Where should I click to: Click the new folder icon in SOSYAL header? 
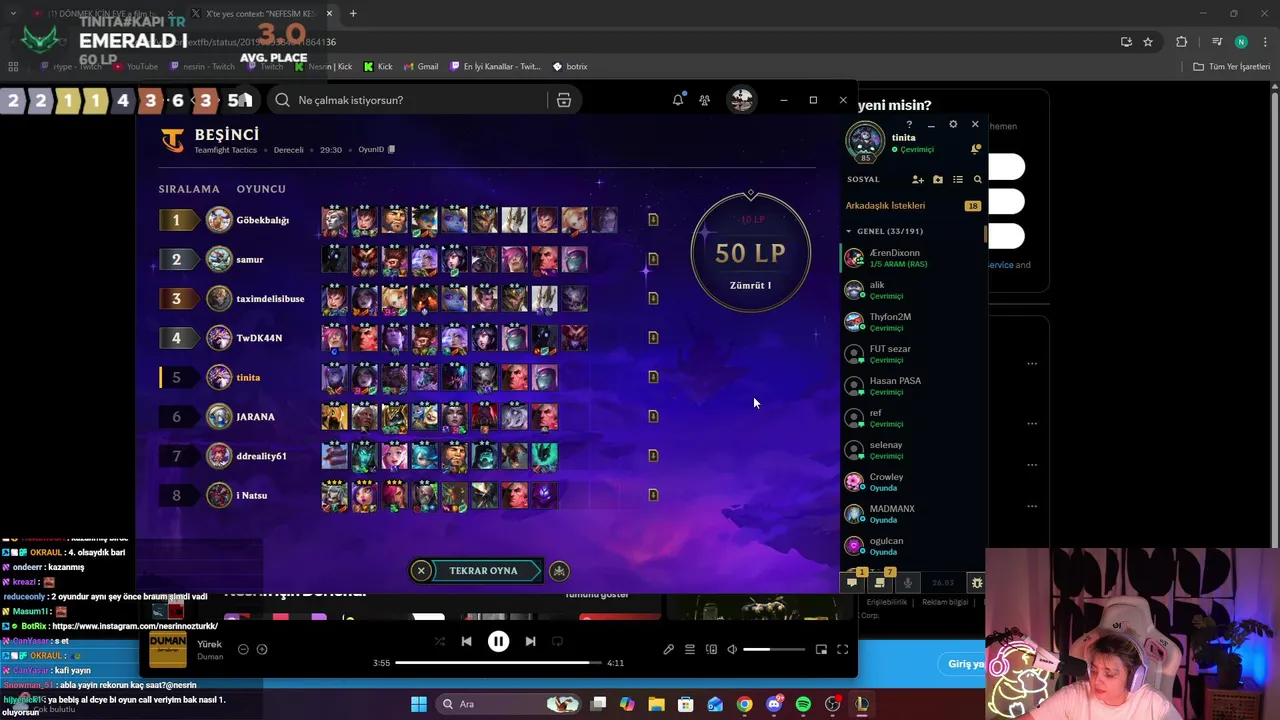[x=937, y=180]
